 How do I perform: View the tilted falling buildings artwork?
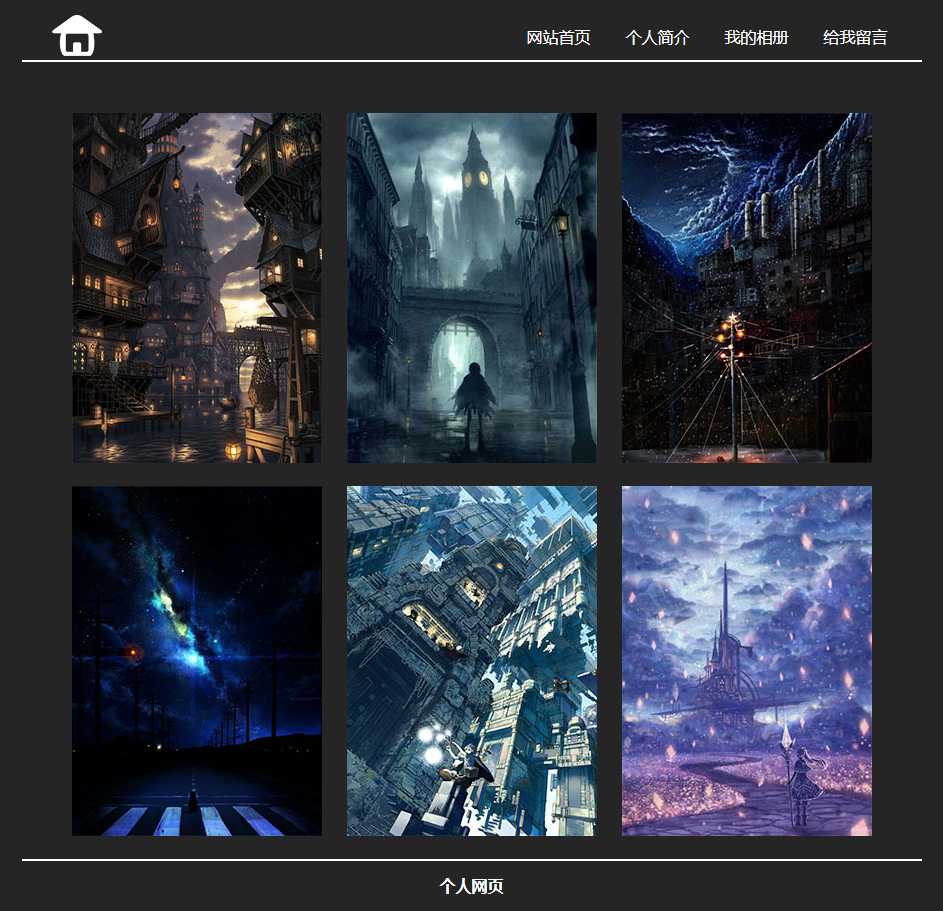pos(472,661)
